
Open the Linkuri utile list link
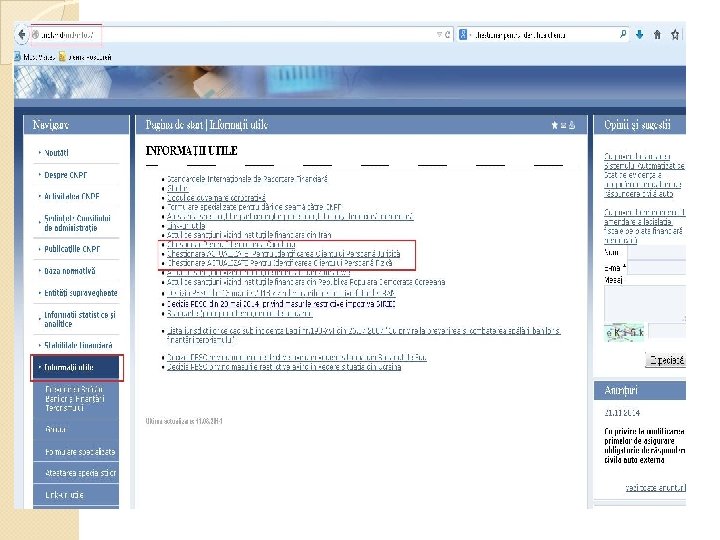click(186, 225)
